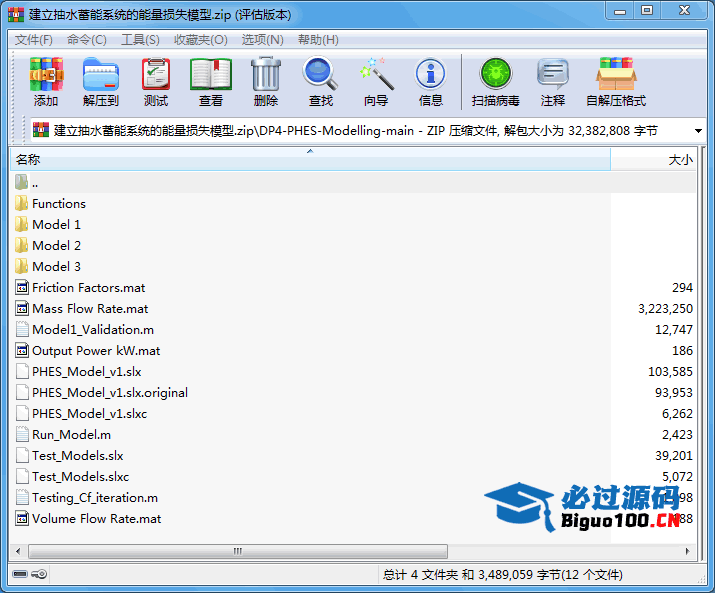715x593 pixels.
Task: Click the drive icon in status bar
Action: (20, 574)
